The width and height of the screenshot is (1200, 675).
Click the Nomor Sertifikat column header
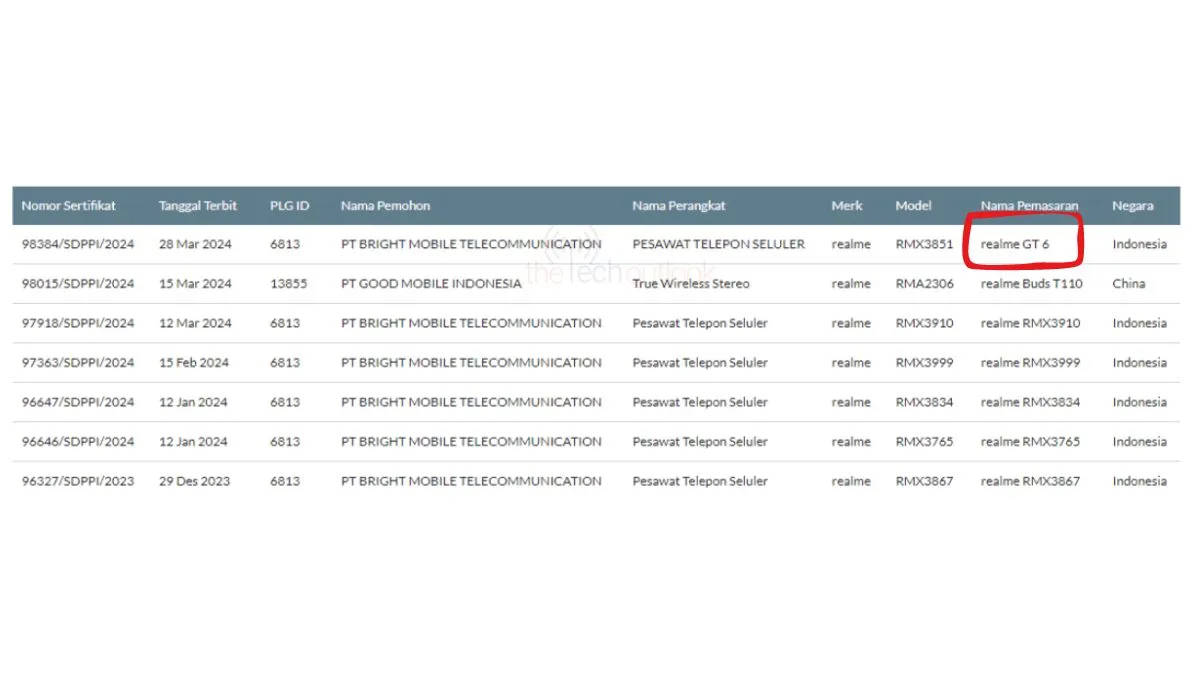click(69, 205)
